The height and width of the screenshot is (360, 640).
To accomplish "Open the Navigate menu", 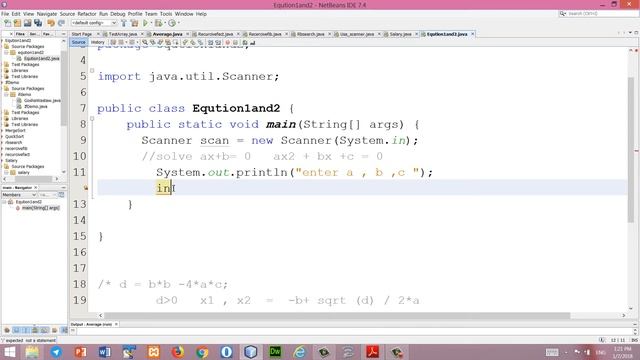I will pos(47,14).
